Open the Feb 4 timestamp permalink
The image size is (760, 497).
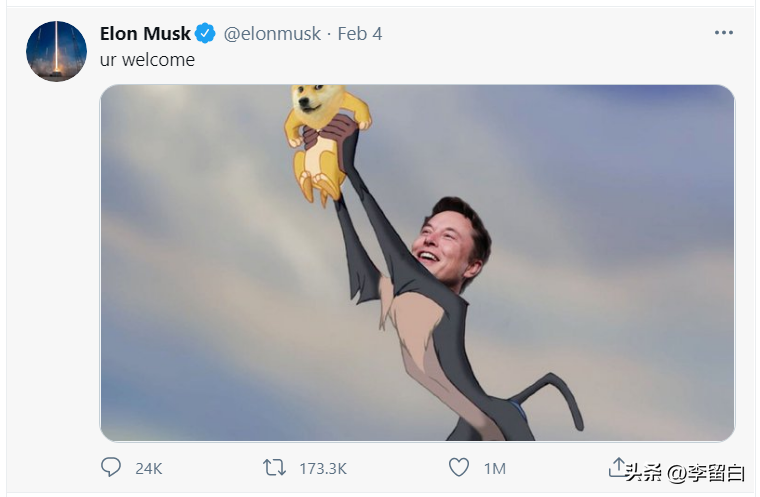[360, 34]
